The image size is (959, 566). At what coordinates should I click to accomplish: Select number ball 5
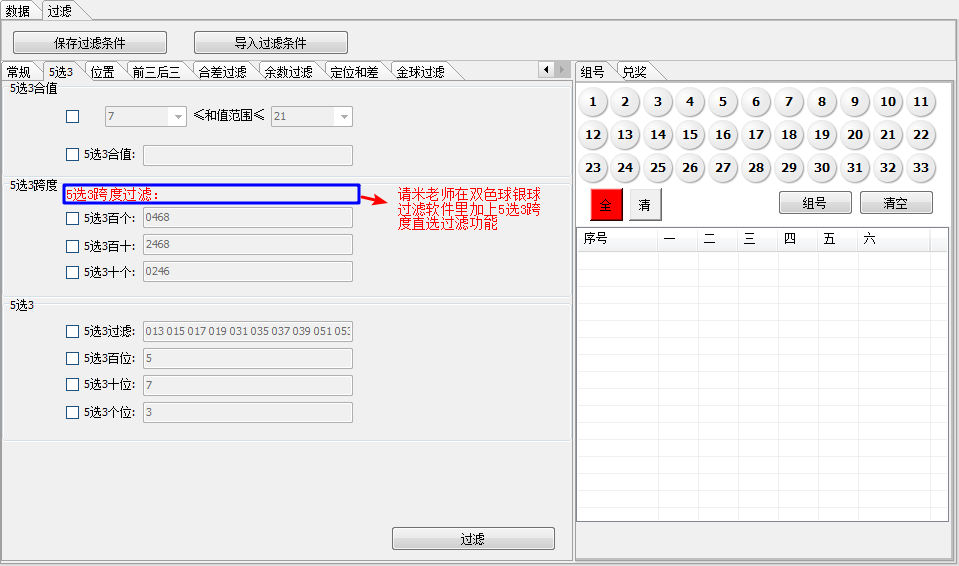pyautogui.click(x=723, y=102)
